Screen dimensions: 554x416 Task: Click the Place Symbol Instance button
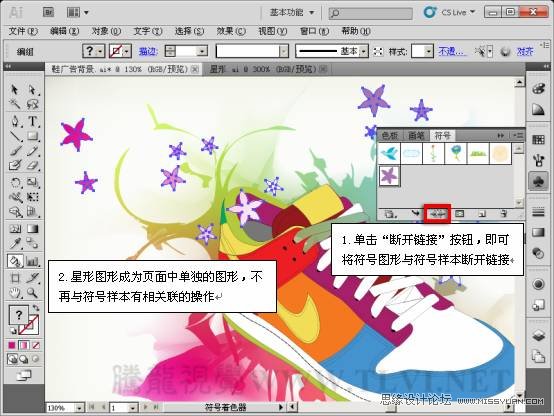416,213
